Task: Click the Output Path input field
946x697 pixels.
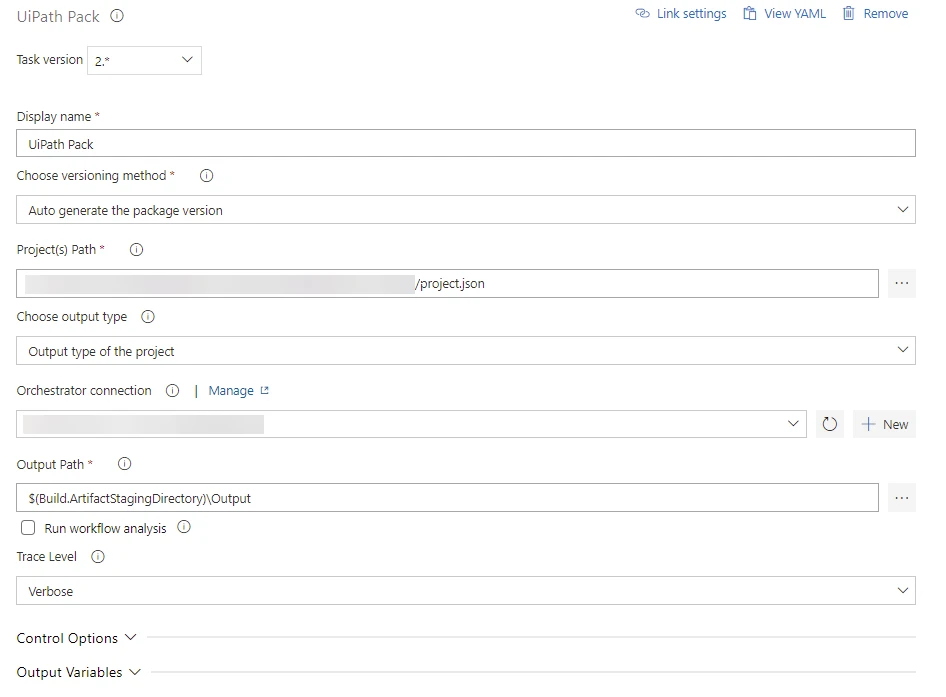Action: click(x=447, y=498)
